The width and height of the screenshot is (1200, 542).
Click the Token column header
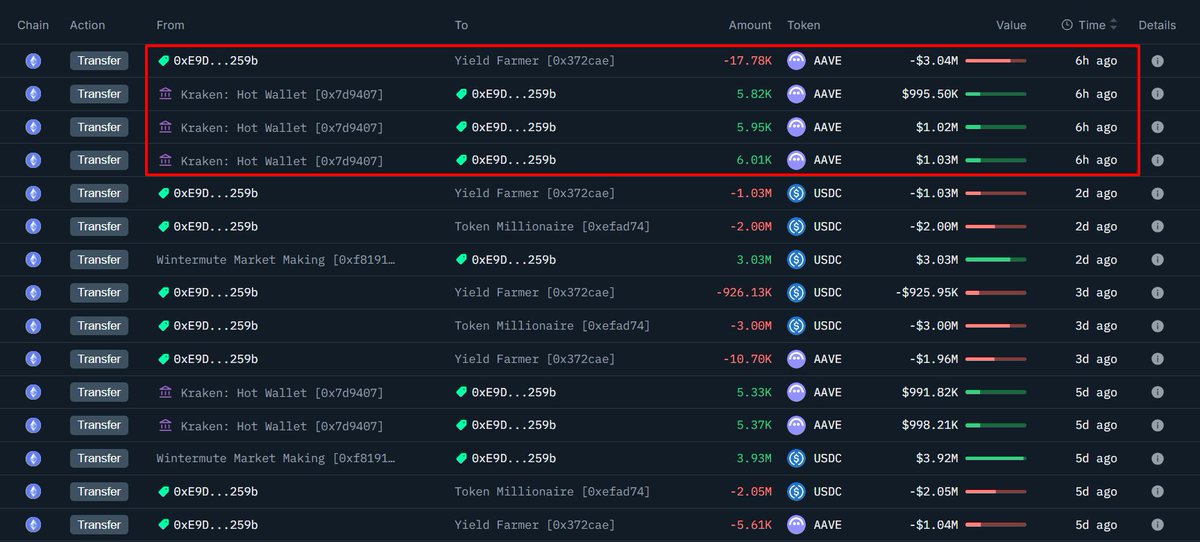point(804,25)
